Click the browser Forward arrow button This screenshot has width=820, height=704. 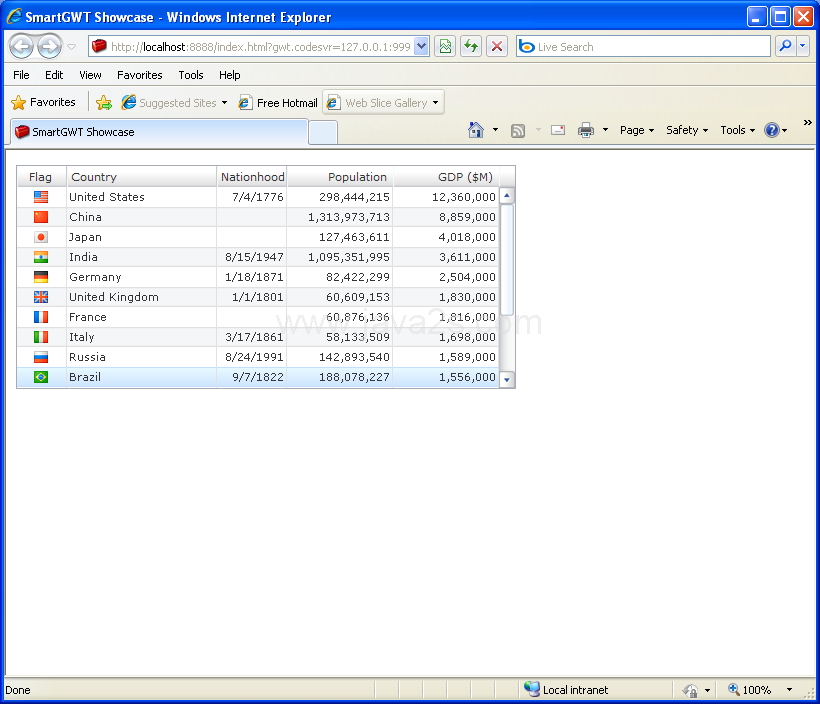tap(50, 47)
